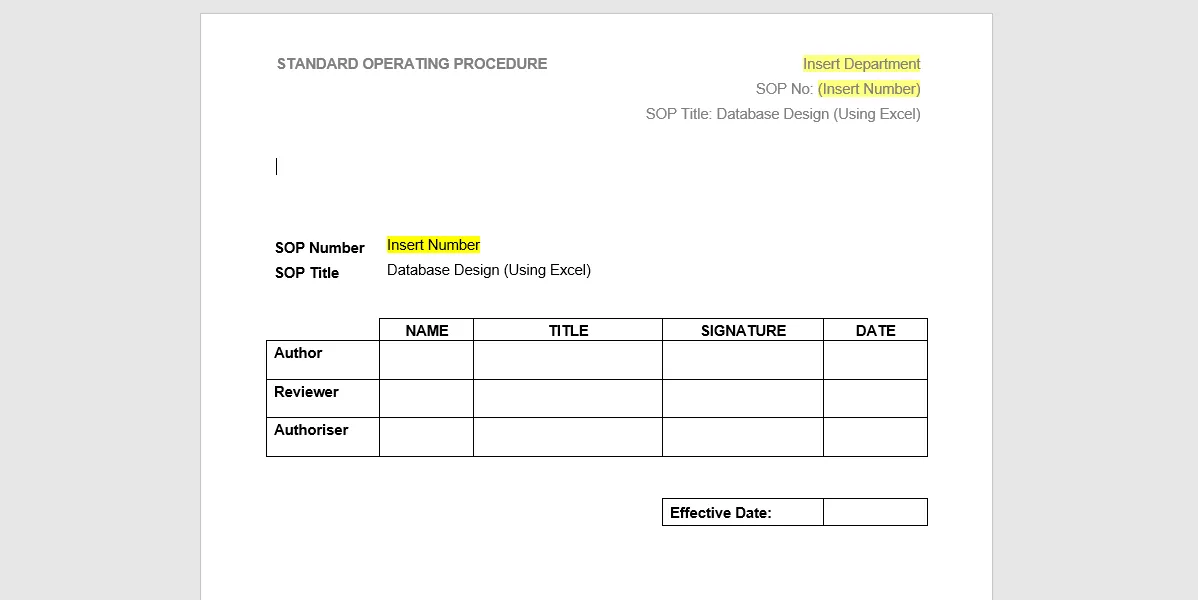Place cursor in Reviewer's Name cell
This screenshot has width=1198, height=600.
(426, 398)
